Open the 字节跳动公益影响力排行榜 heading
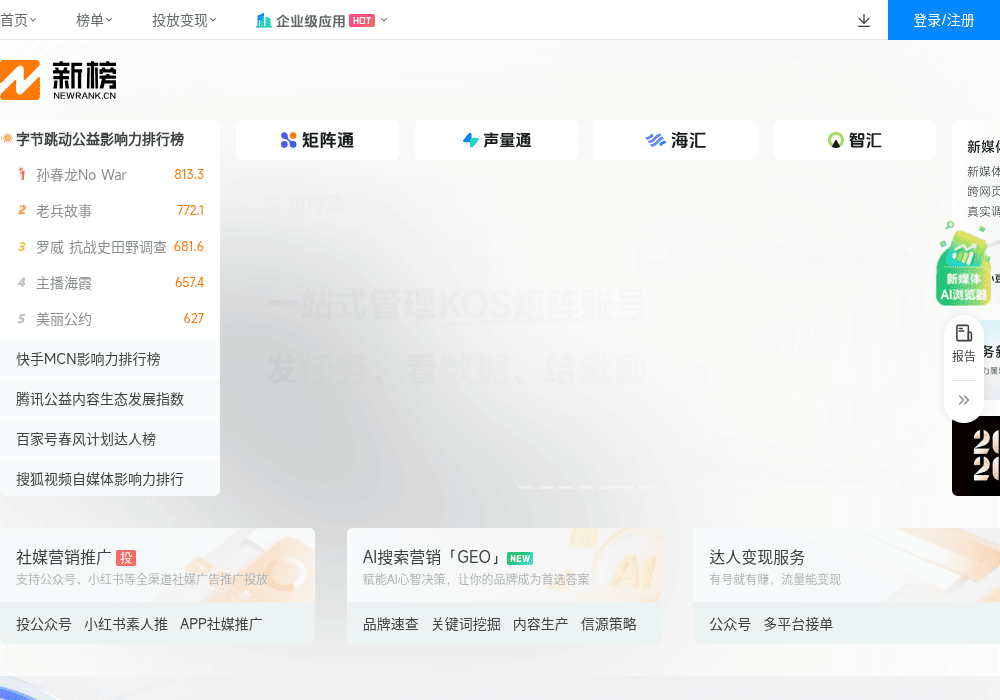 click(x=100, y=139)
